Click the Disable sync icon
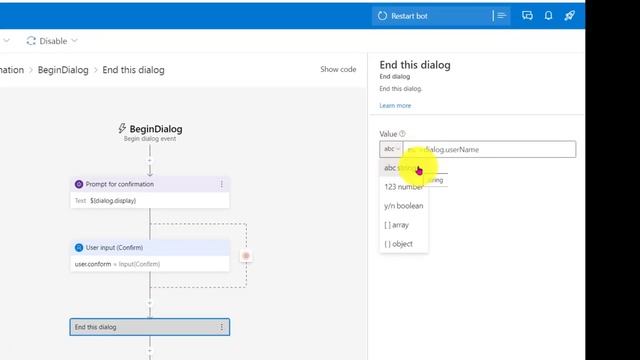The height and width of the screenshot is (360, 640). point(31,41)
